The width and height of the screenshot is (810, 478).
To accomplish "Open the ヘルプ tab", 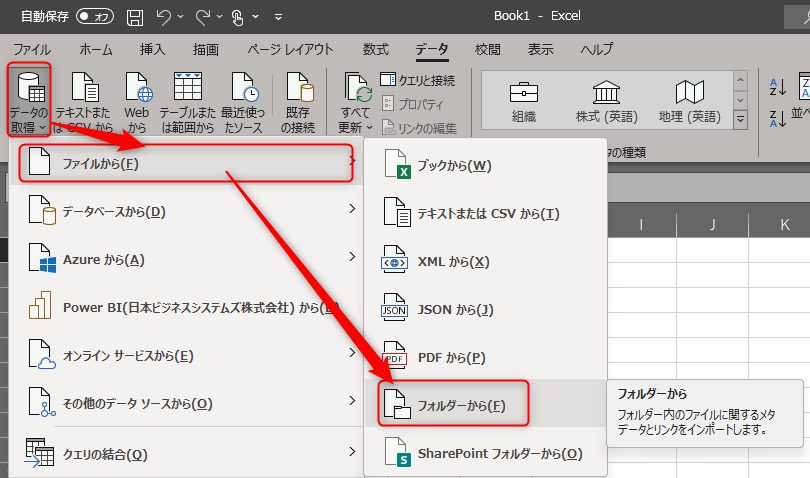I will [x=597, y=50].
